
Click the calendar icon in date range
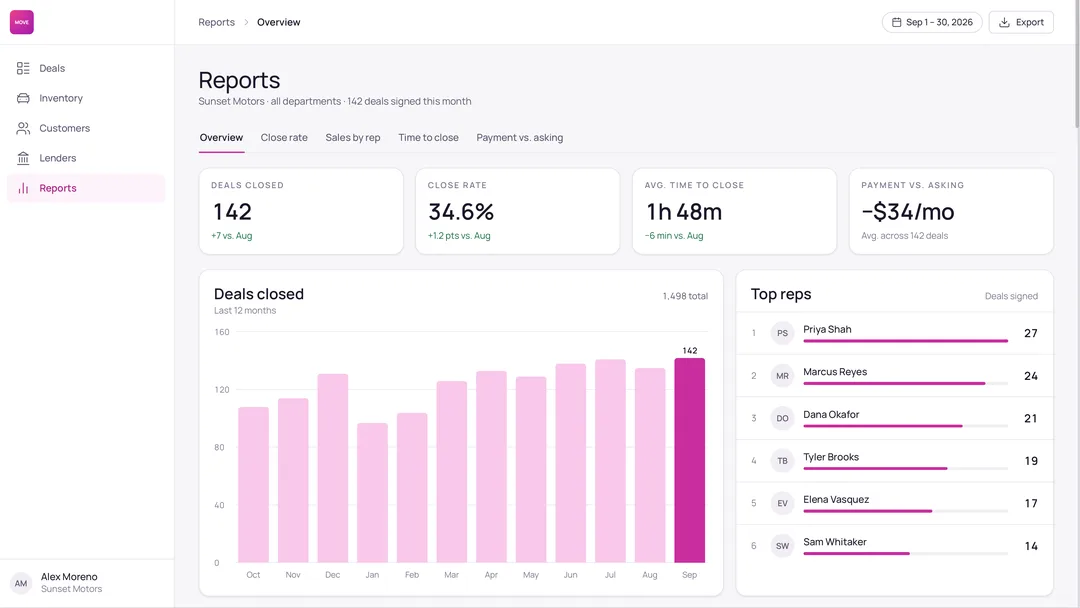897,22
